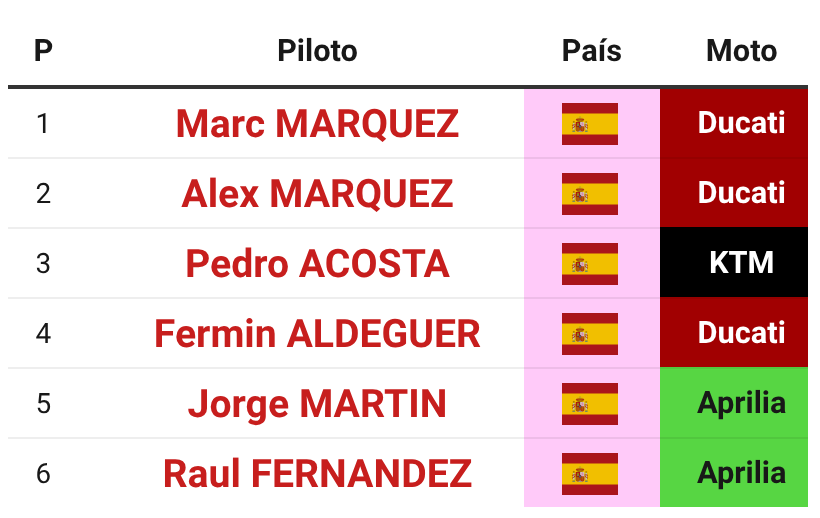Open Alex MARQUEZ rider link
Viewport: 820px width, 518px height.
point(317,194)
